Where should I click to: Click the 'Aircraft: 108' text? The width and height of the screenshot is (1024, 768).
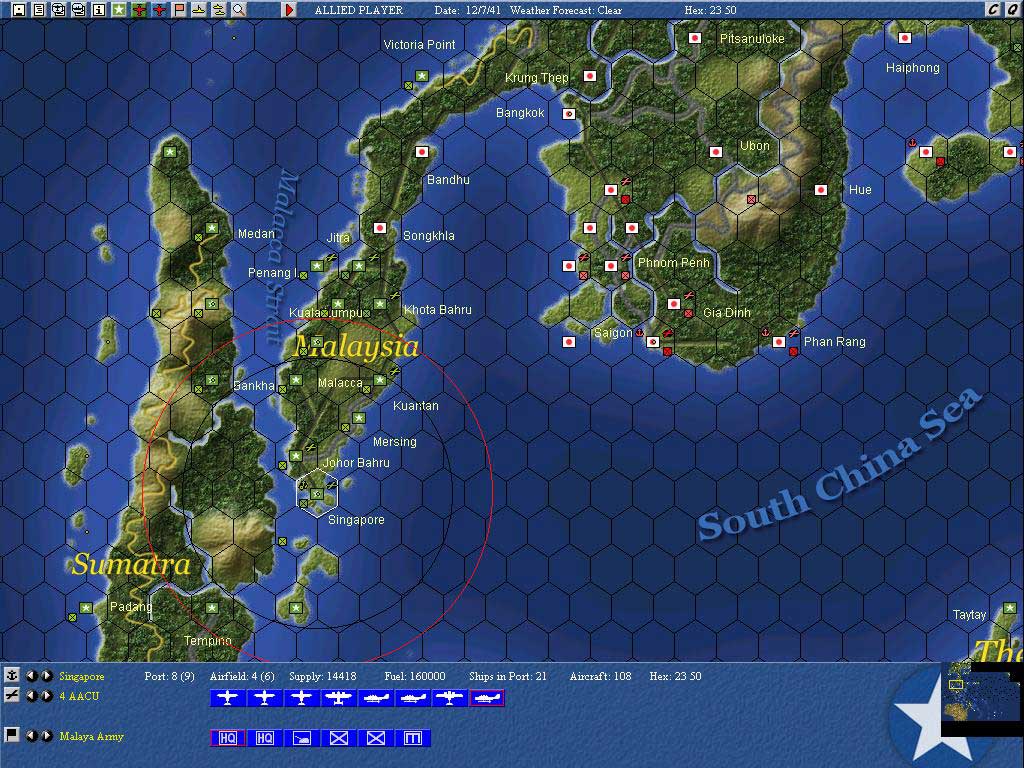click(600, 676)
